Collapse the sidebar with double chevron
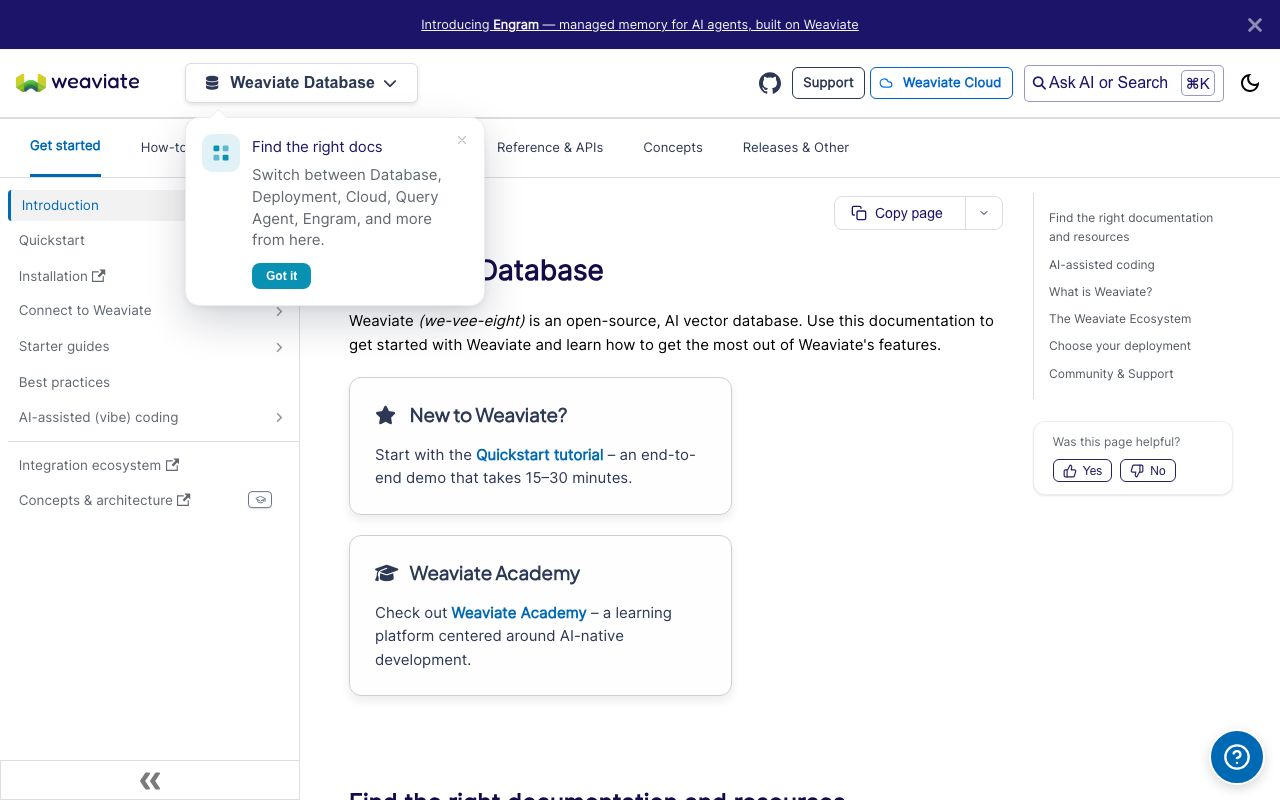This screenshot has height=800, width=1280. [150, 781]
